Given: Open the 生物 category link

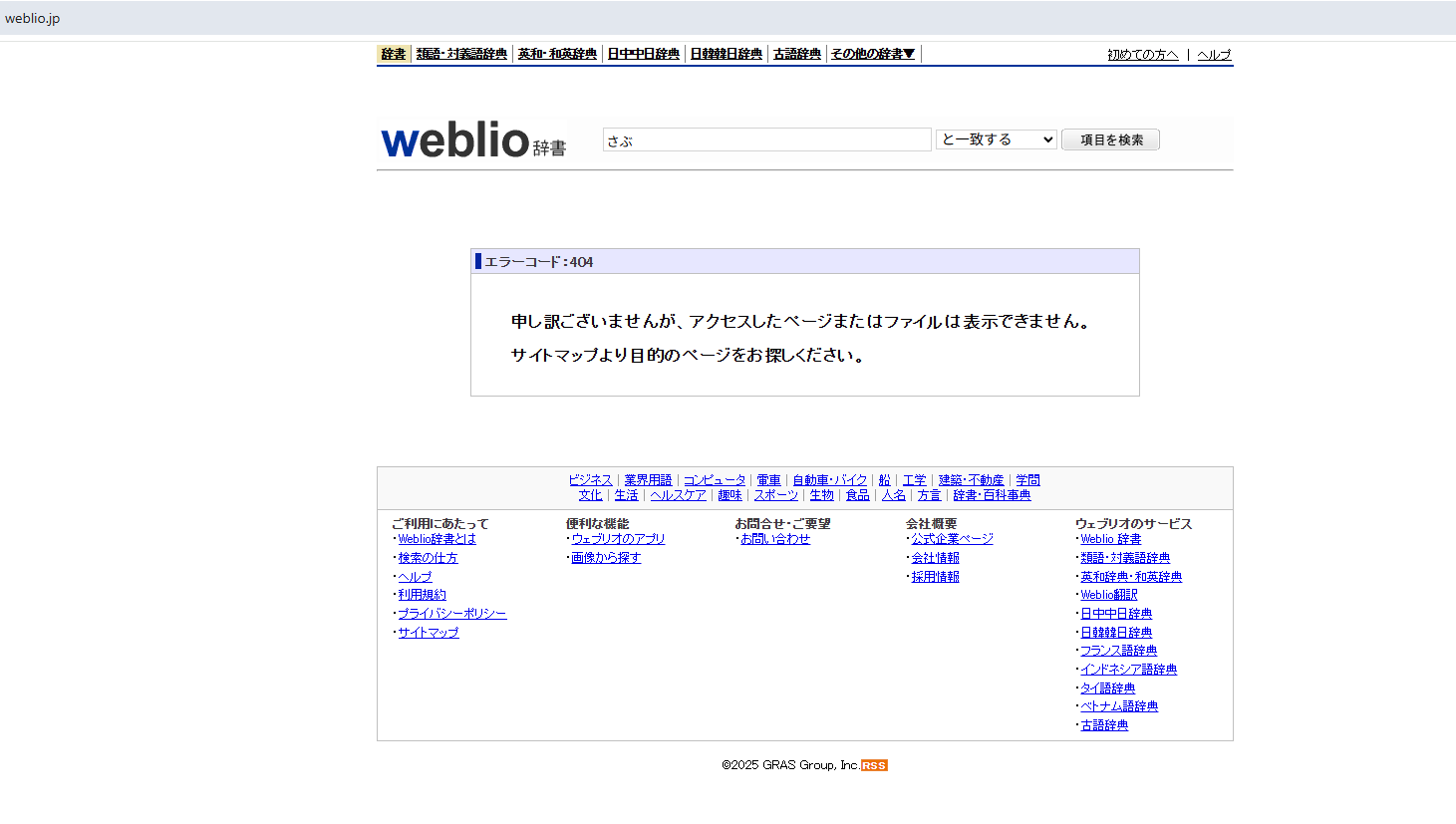Looking at the screenshot, I should click(x=822, y=495).
